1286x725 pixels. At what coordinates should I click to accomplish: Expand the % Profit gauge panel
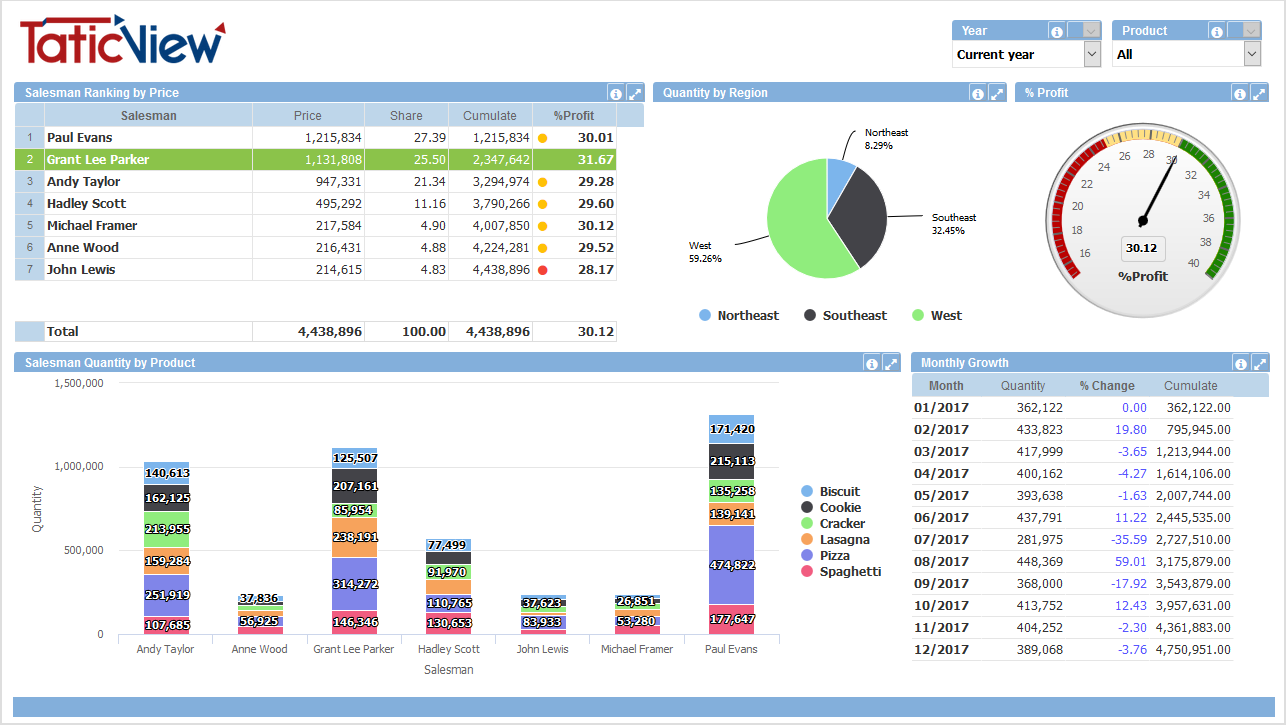[1259, 94]
